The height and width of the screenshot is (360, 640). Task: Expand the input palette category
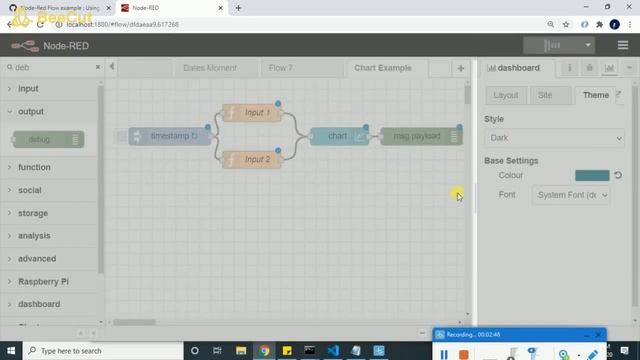pyautogui.click(x=49, y=89)
